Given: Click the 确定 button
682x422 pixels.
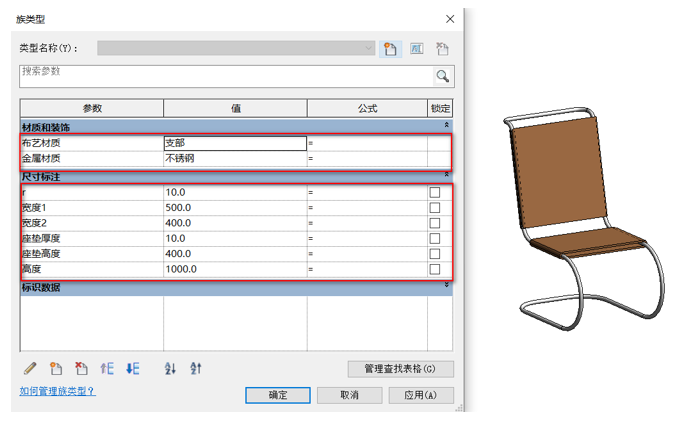Looking at the screenshot, I should [x=278, y=395].
